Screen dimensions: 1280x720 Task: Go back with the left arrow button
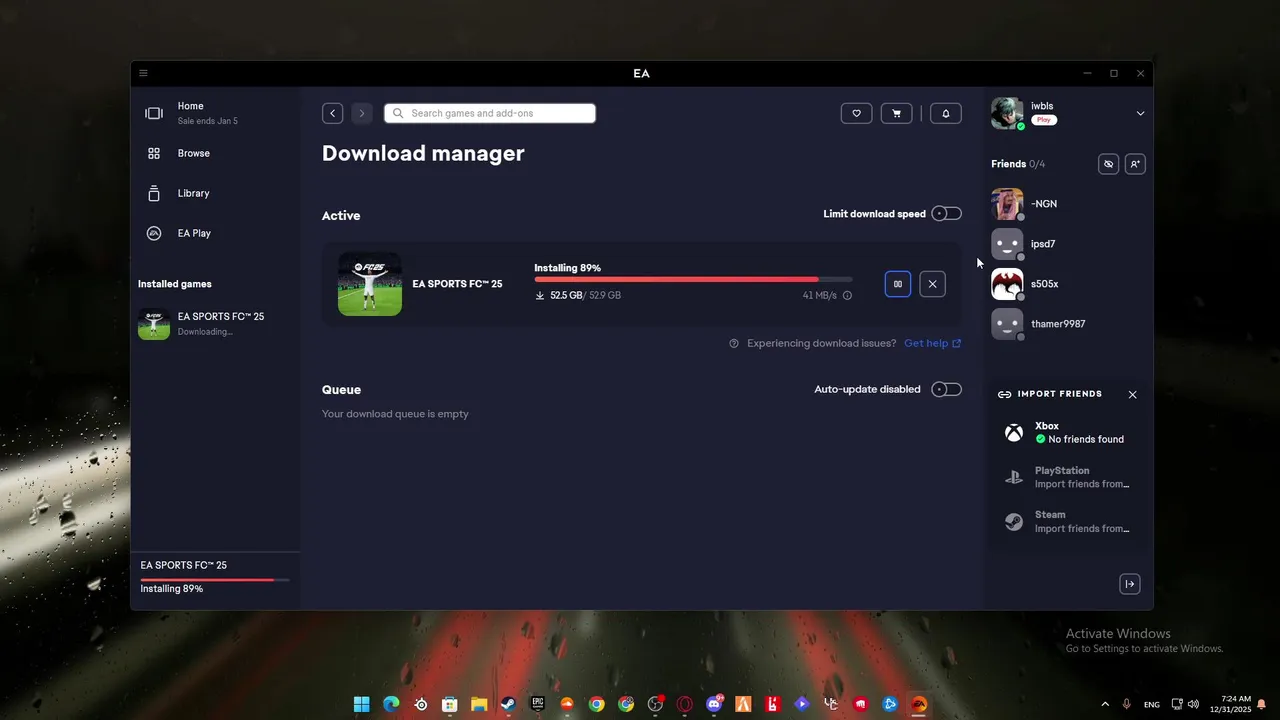click(x=333, y=113)
